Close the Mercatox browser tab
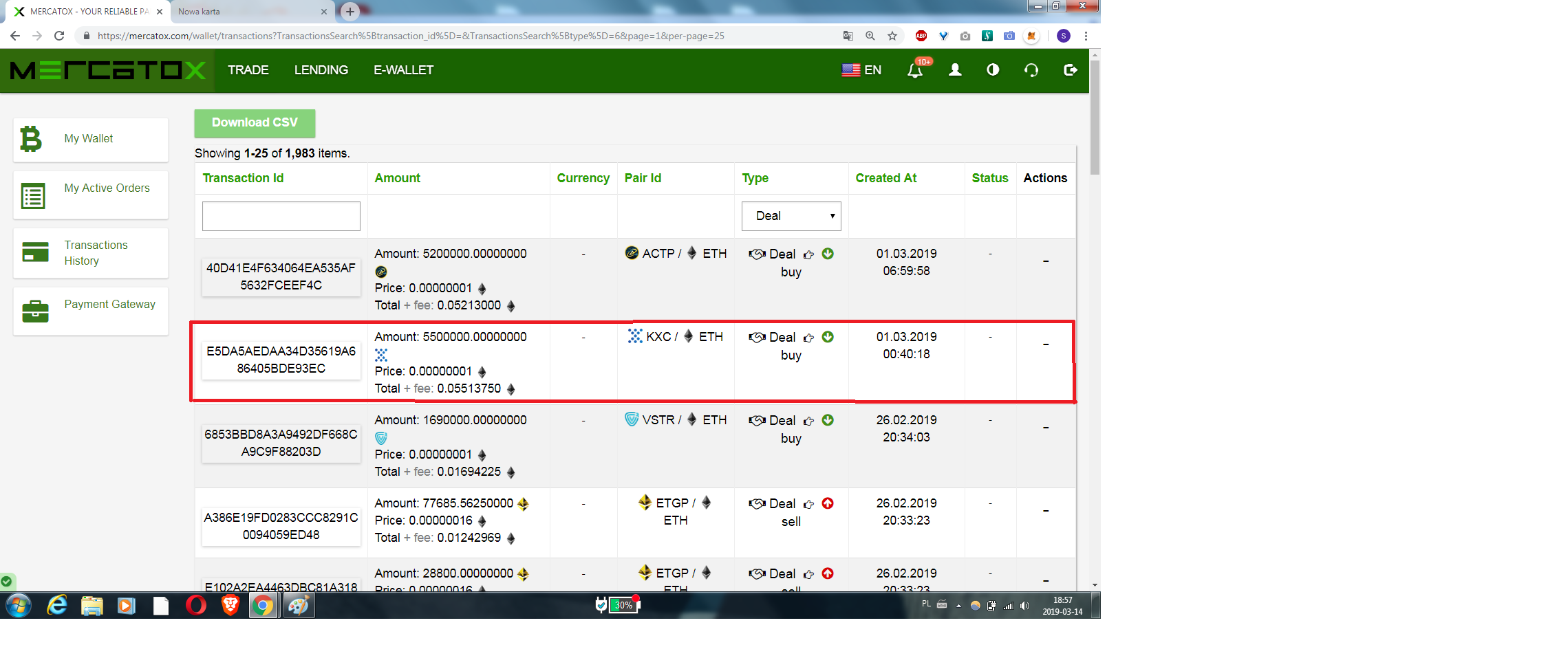This screenshot has width=1568, height=658. coord(160,12)
